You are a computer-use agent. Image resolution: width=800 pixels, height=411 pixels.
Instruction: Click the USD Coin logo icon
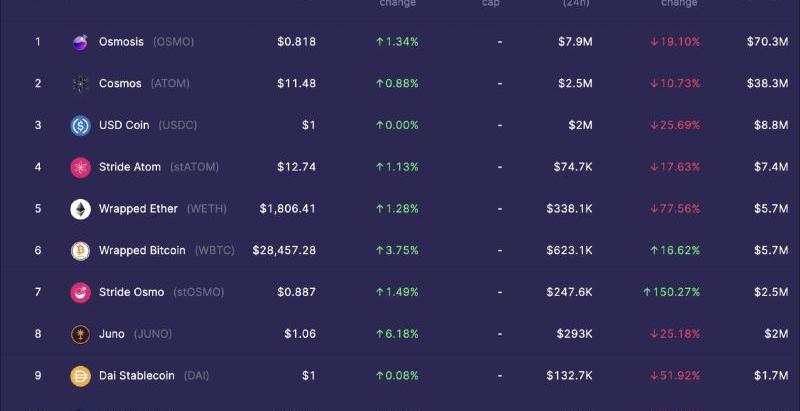(x=80, y=126)
